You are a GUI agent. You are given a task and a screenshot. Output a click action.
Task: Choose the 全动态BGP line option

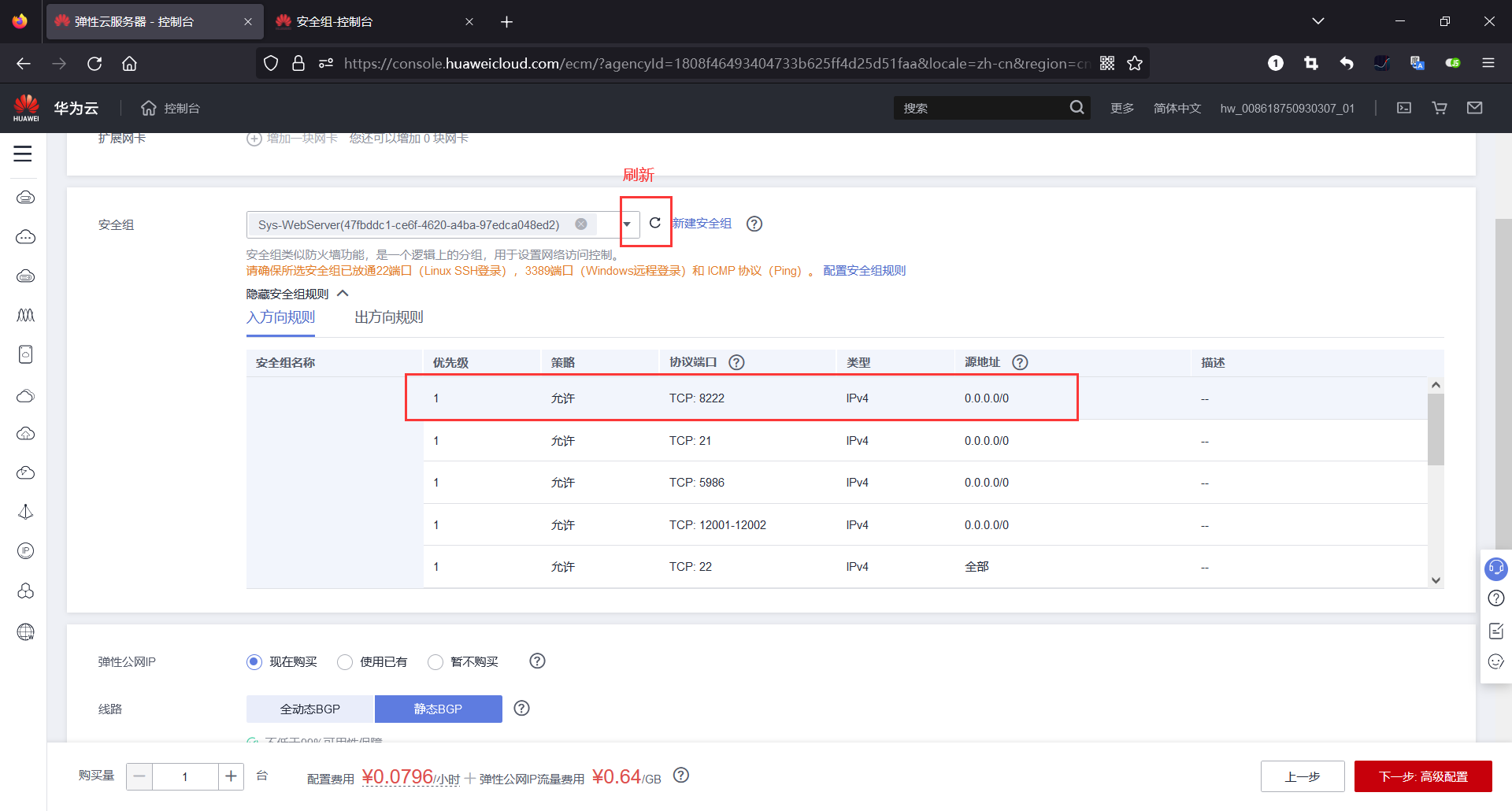[x=310, y=709]
